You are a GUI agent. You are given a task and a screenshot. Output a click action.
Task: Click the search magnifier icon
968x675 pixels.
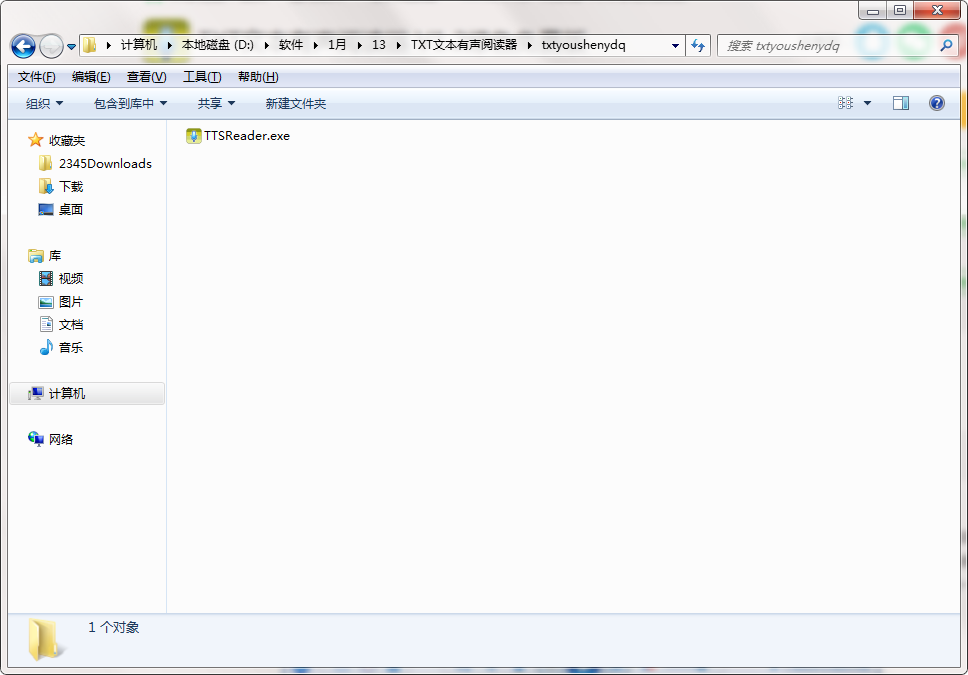pos(946,45)
